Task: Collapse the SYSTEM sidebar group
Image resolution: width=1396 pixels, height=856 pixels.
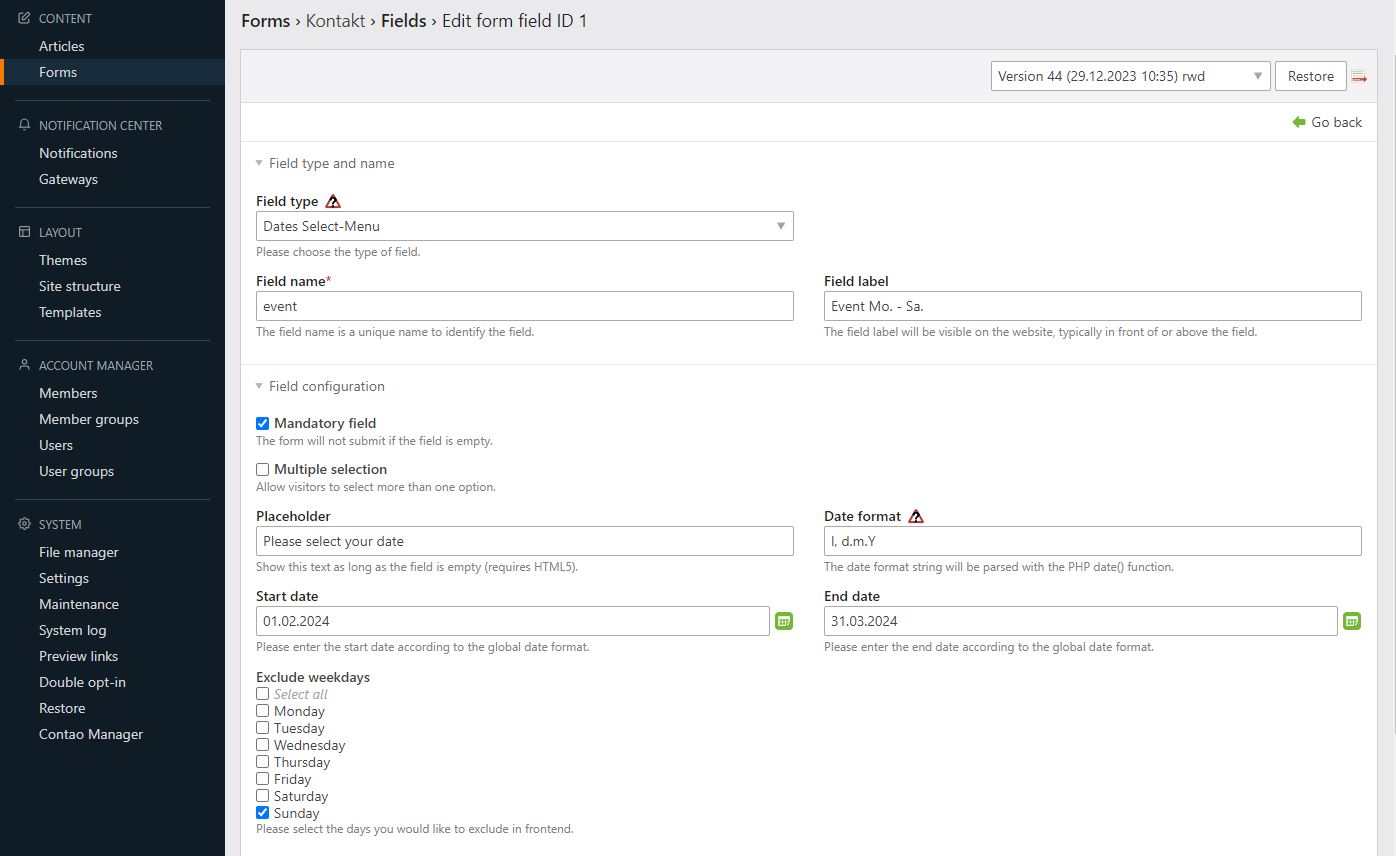Action: coord(60,524)
